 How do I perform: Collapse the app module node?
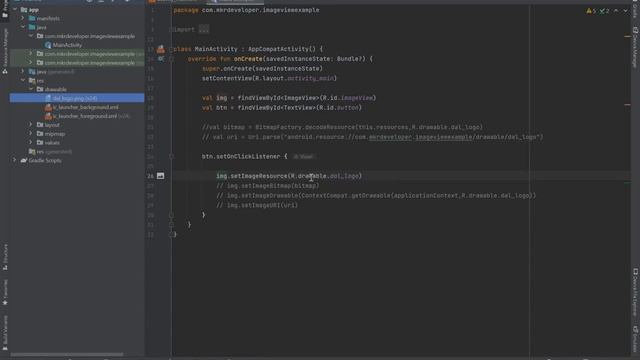pyautogui.click(x=15, y=9)
